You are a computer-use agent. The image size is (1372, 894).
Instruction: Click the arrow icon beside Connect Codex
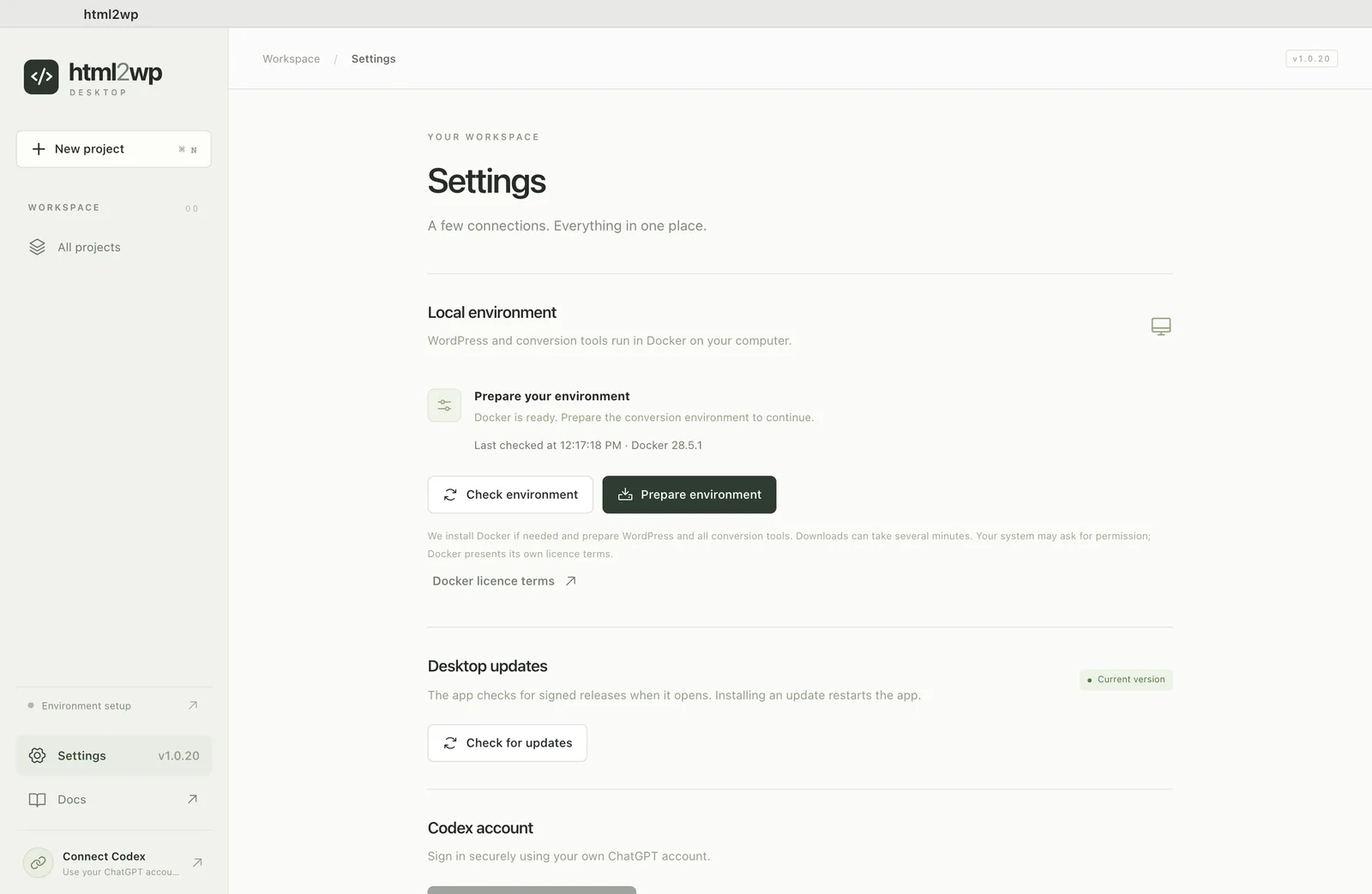(x=197, y=862)
